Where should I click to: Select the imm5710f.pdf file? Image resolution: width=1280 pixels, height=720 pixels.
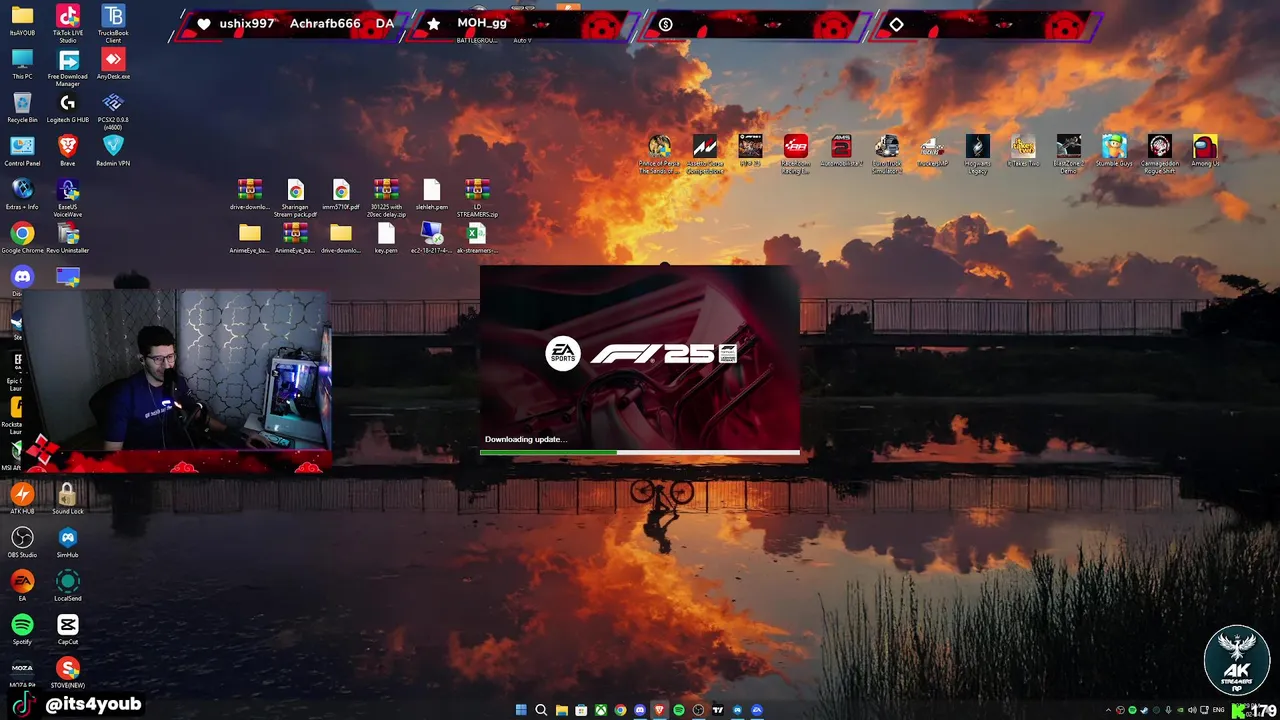point(341,194)
